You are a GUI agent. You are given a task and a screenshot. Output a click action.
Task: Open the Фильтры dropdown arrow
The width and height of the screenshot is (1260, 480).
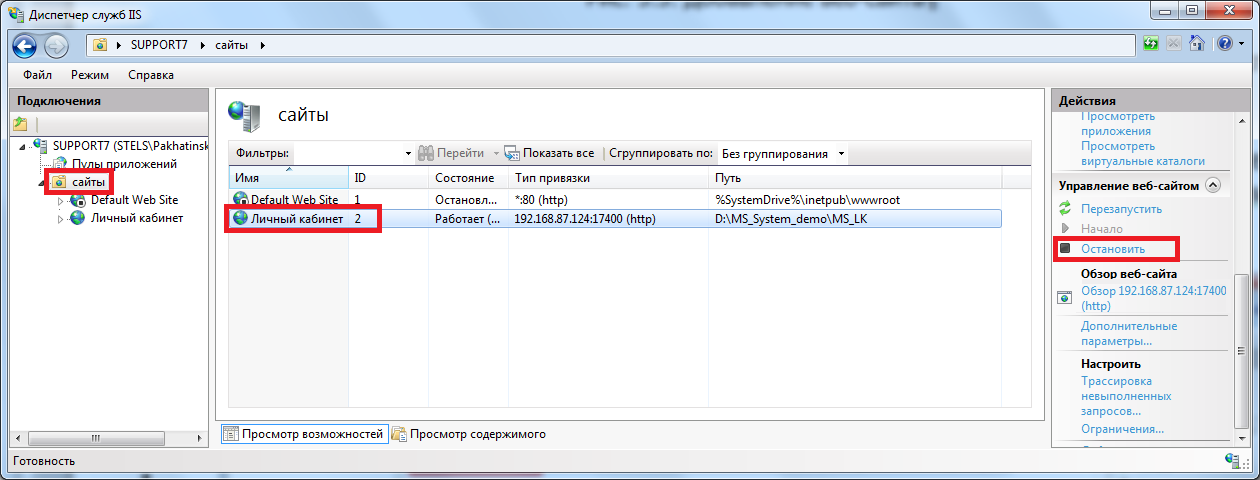(408, 154)
